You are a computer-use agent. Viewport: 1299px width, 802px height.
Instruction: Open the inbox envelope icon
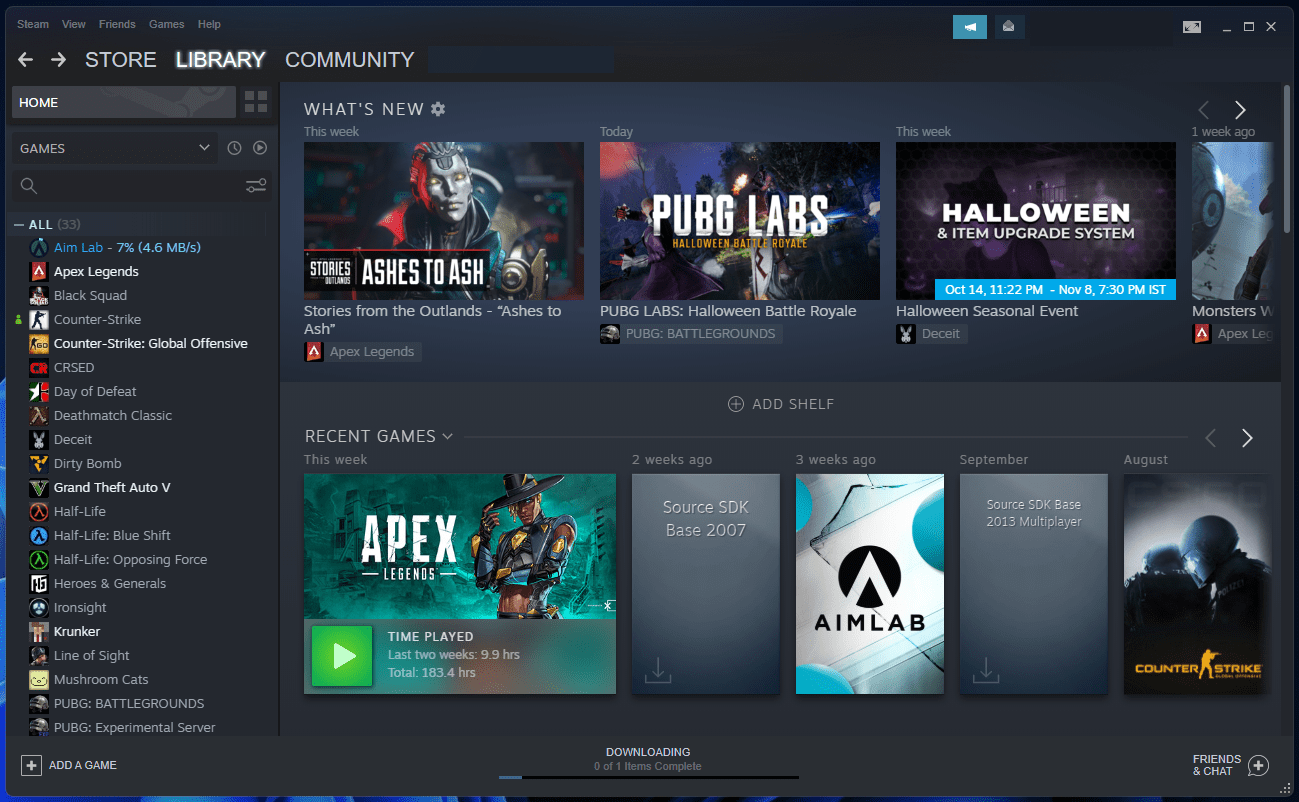point(1008,27)
